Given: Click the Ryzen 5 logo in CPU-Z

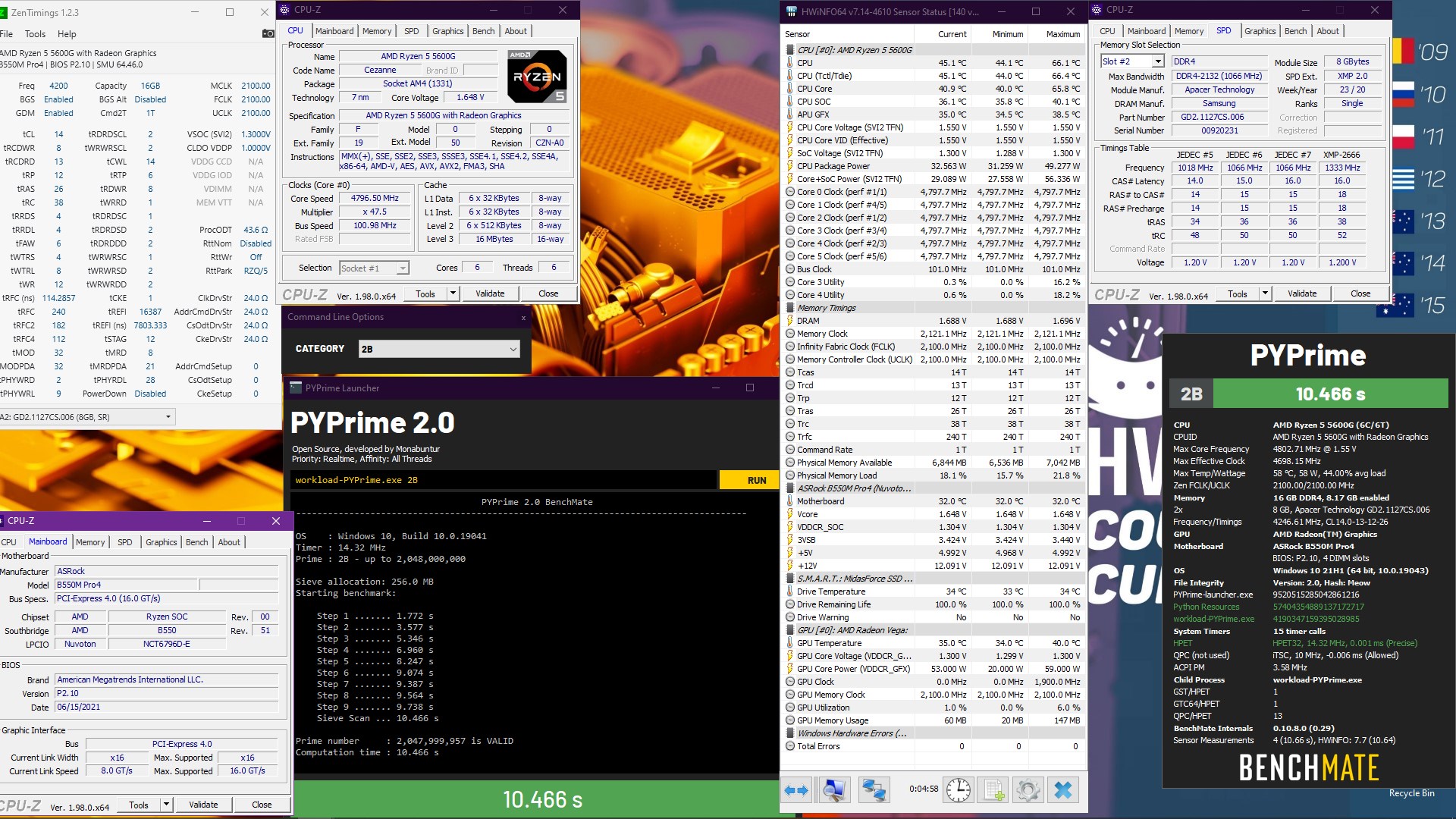Looking at the screenshot, I should coord(537,76).
